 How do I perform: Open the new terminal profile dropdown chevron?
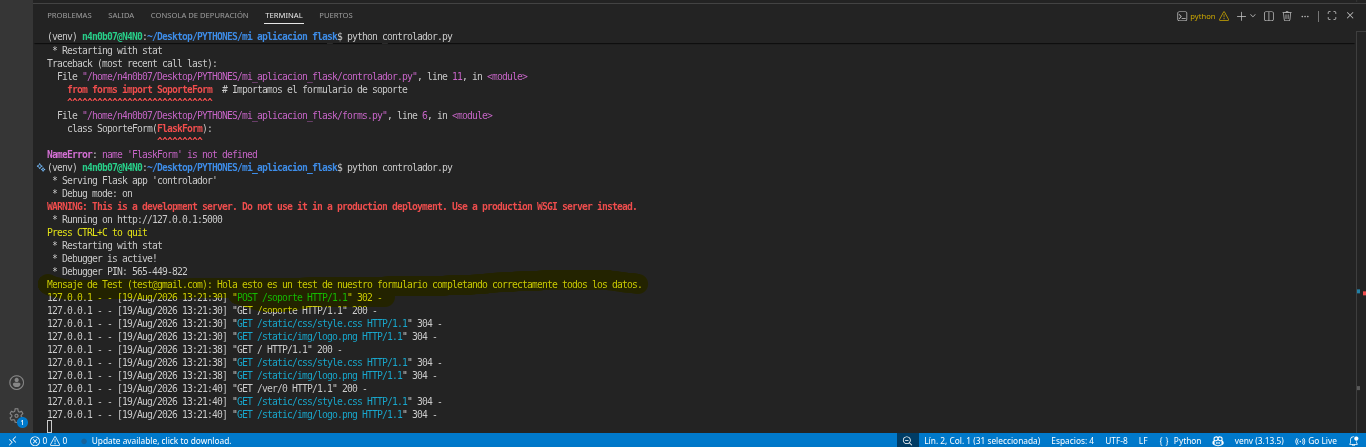tap(1252, 16)
